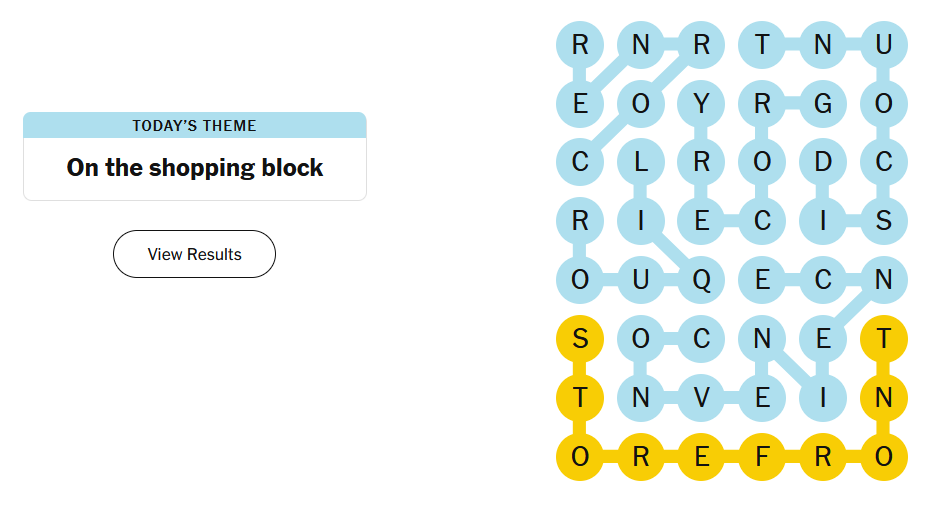Select the R tile in the top-left corner
Image resolution: width=929 pixels, height=524 pixels.
[580, 44]
